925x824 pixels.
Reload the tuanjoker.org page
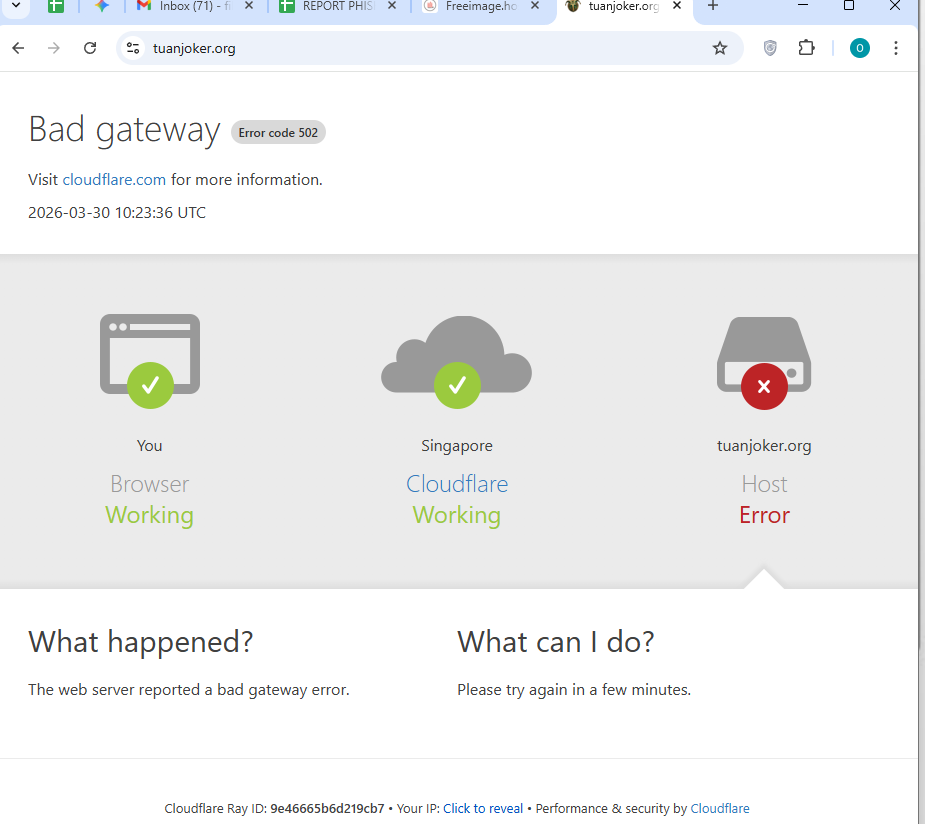coord(90,48)
